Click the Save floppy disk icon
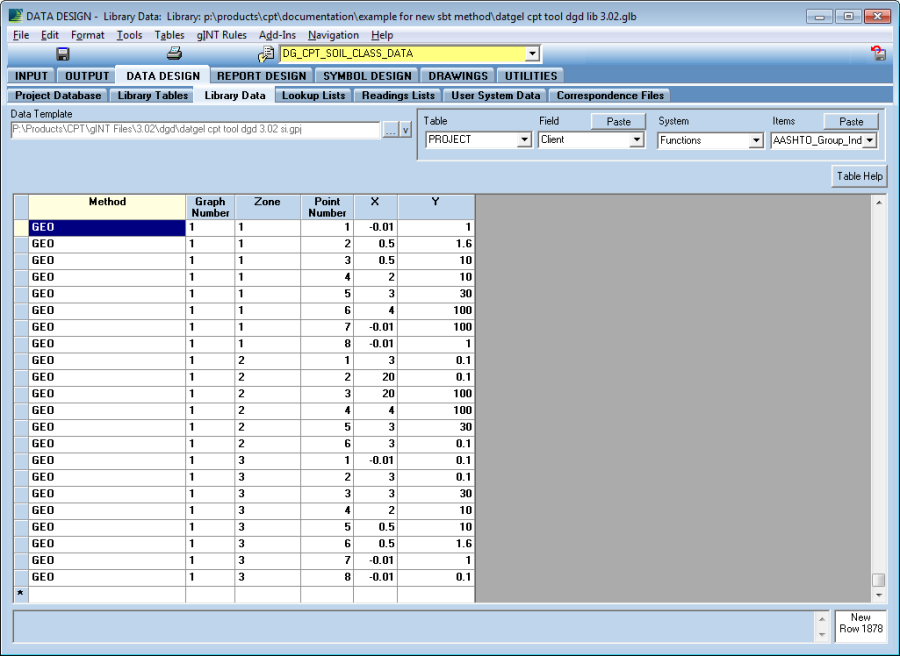 pyautogui.click(x=62, y=54)
